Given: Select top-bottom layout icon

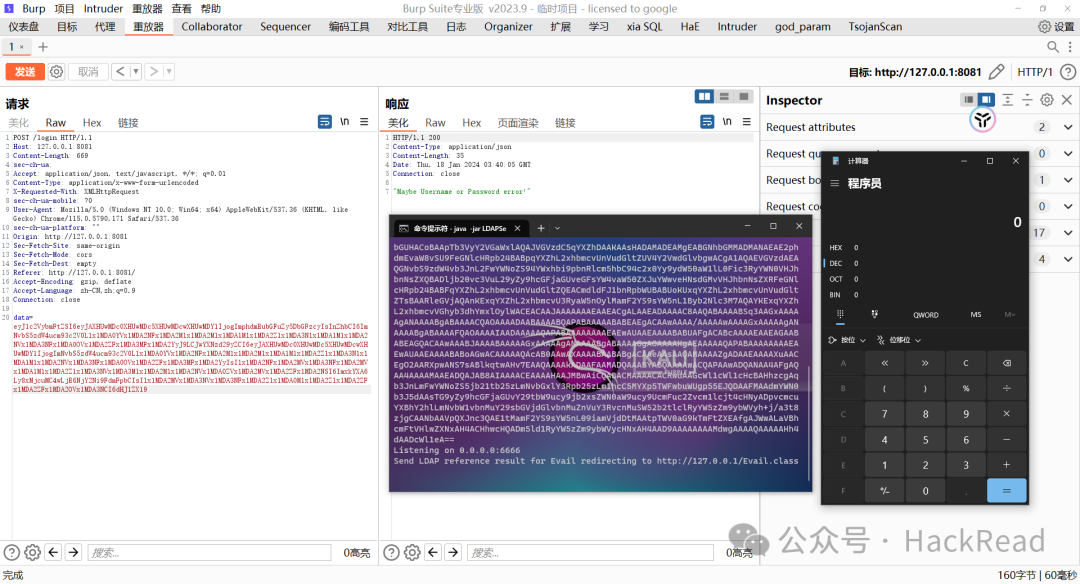Looking at the screenshot, I should coord(724,96).
